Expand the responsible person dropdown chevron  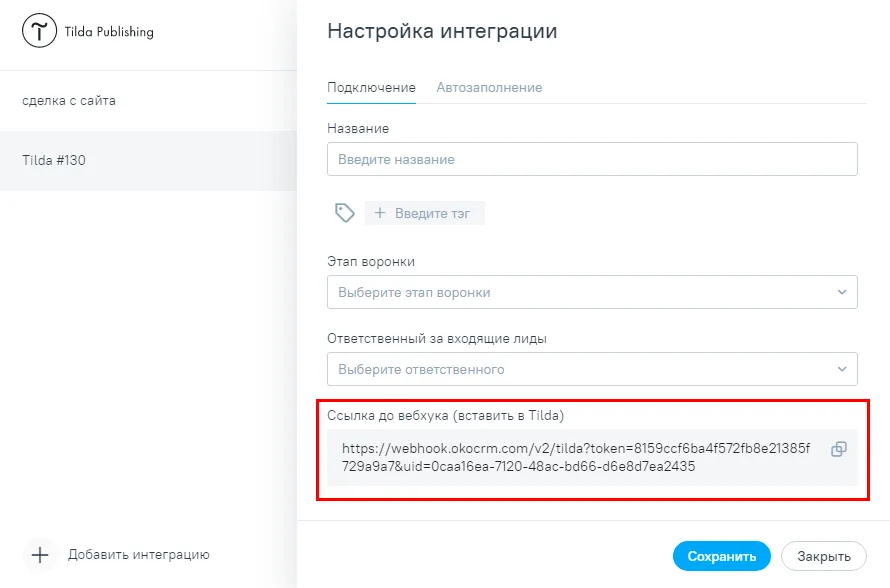842,369
